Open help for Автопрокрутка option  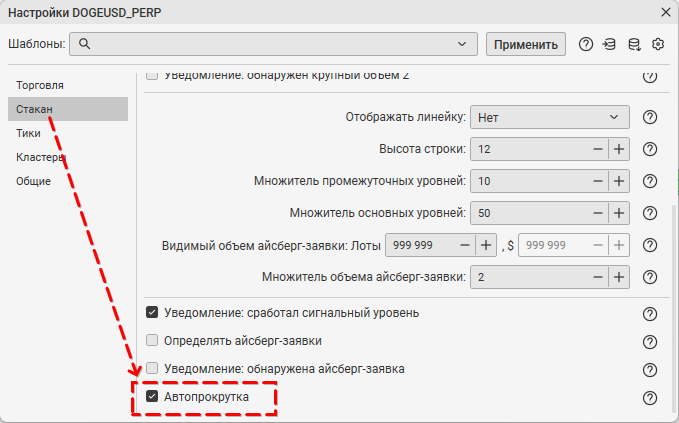coord(650,398)
